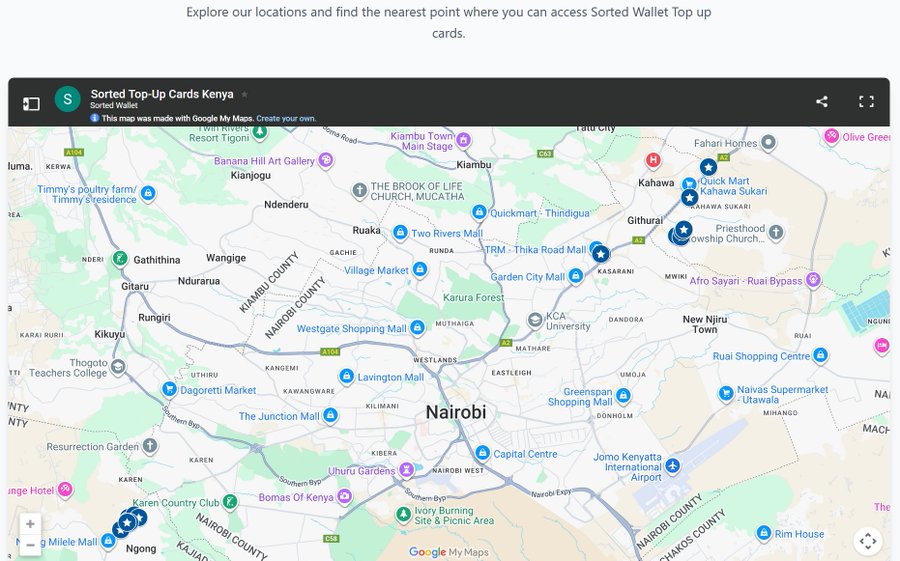
Task: Select the Resurrection Garden church pin
Action: (150, 445)
